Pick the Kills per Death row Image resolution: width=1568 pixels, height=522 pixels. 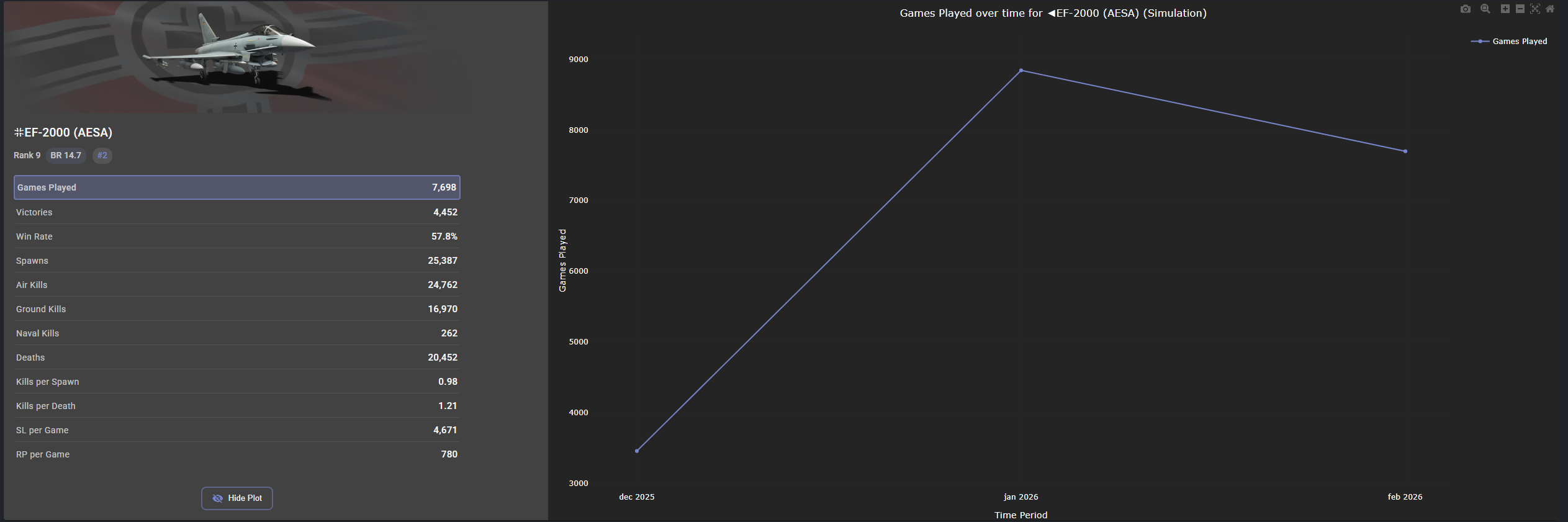[237, 406]
